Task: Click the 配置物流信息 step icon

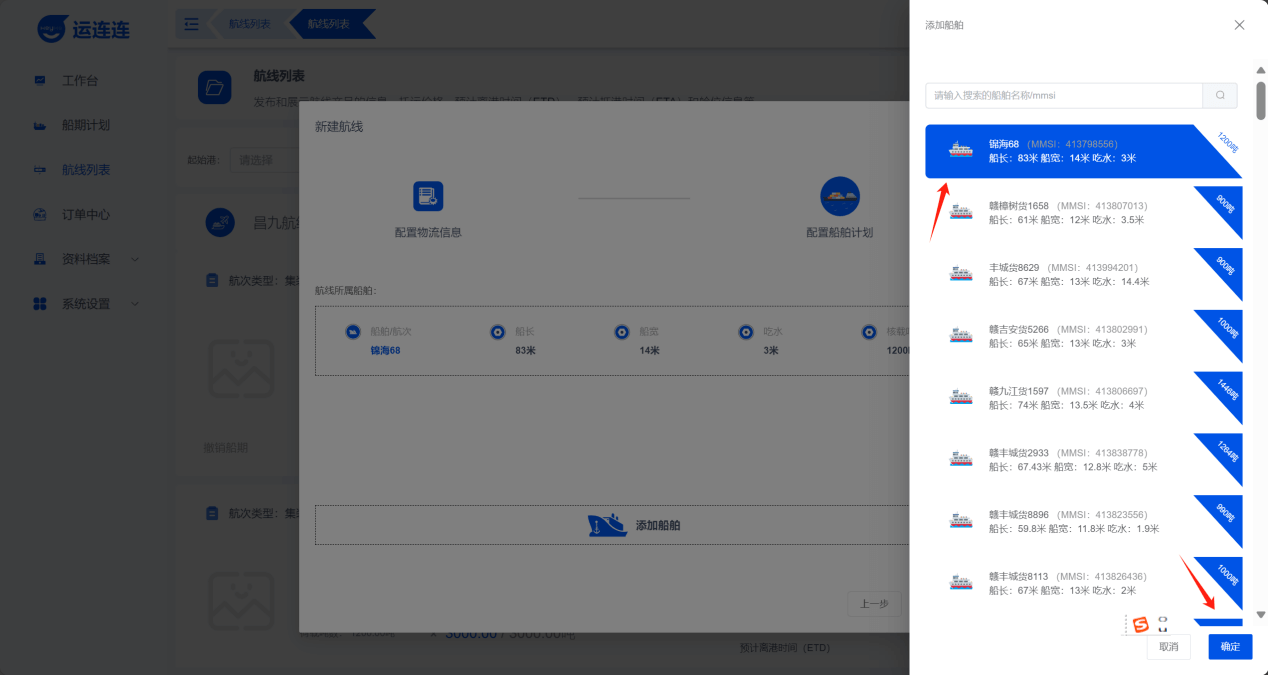Action: (x=428, y=196)
